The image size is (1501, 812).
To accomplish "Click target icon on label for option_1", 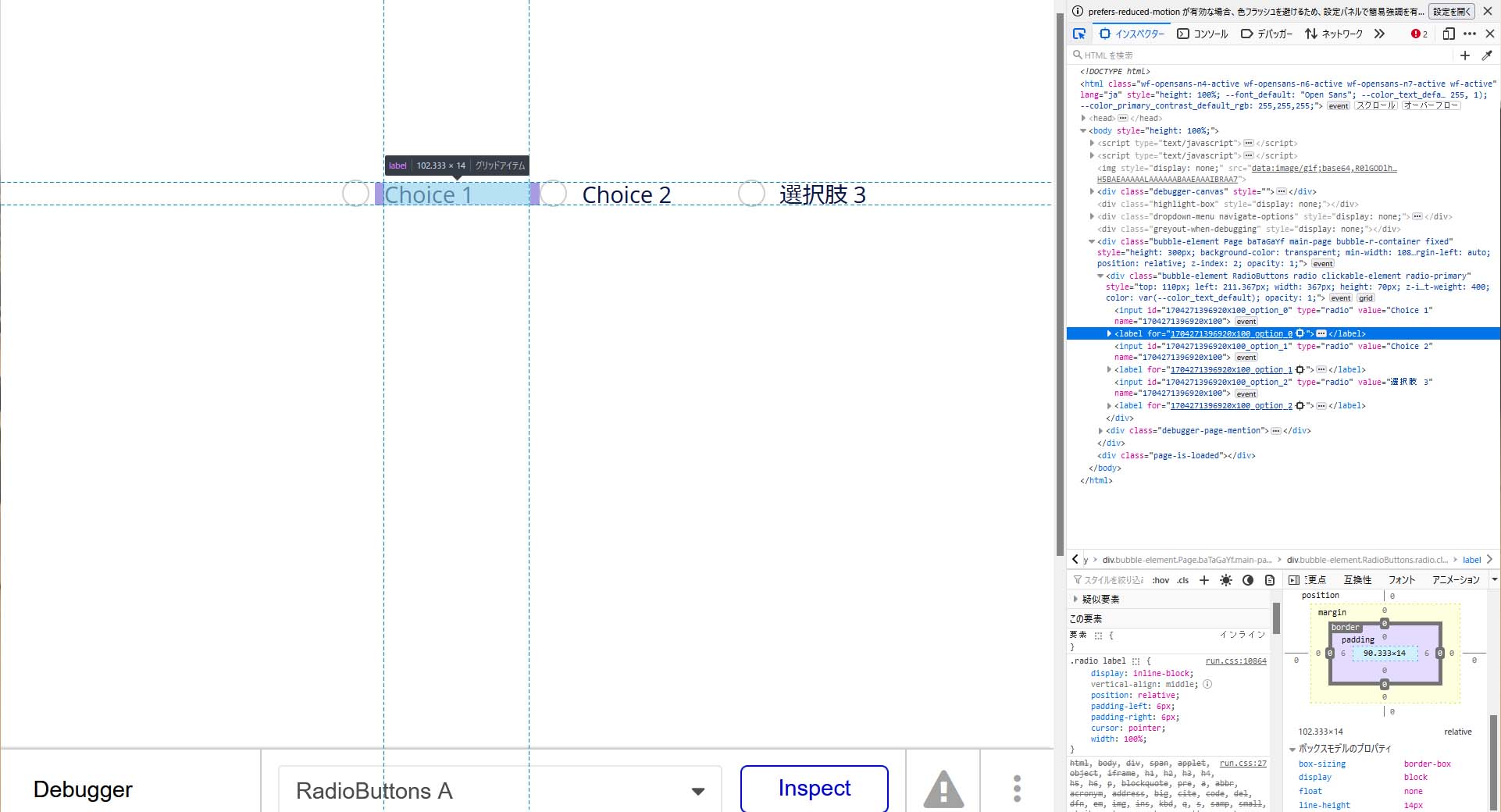I will tap(1300, 370).
